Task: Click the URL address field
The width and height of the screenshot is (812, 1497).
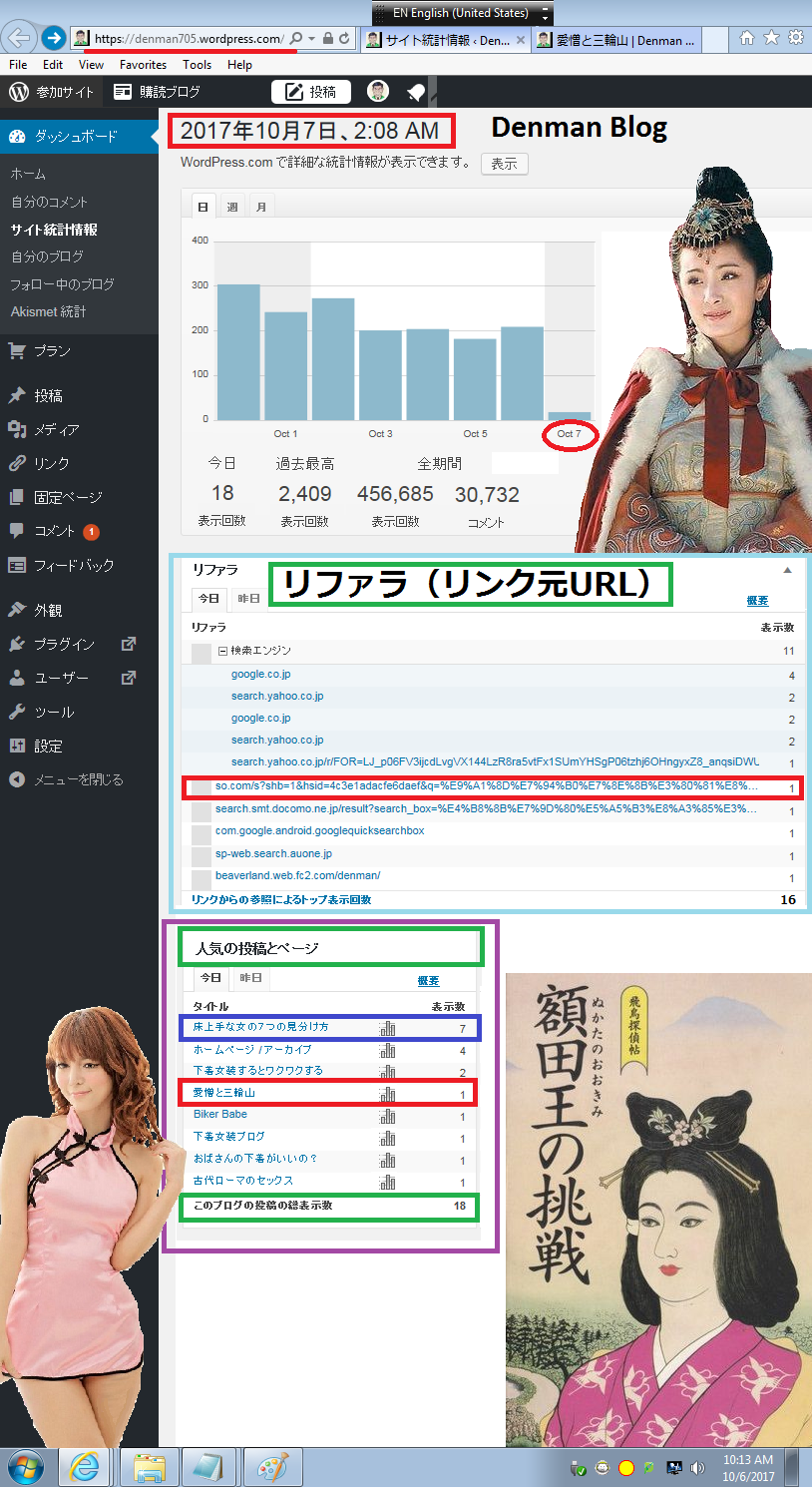Action: tap(190, 39)
